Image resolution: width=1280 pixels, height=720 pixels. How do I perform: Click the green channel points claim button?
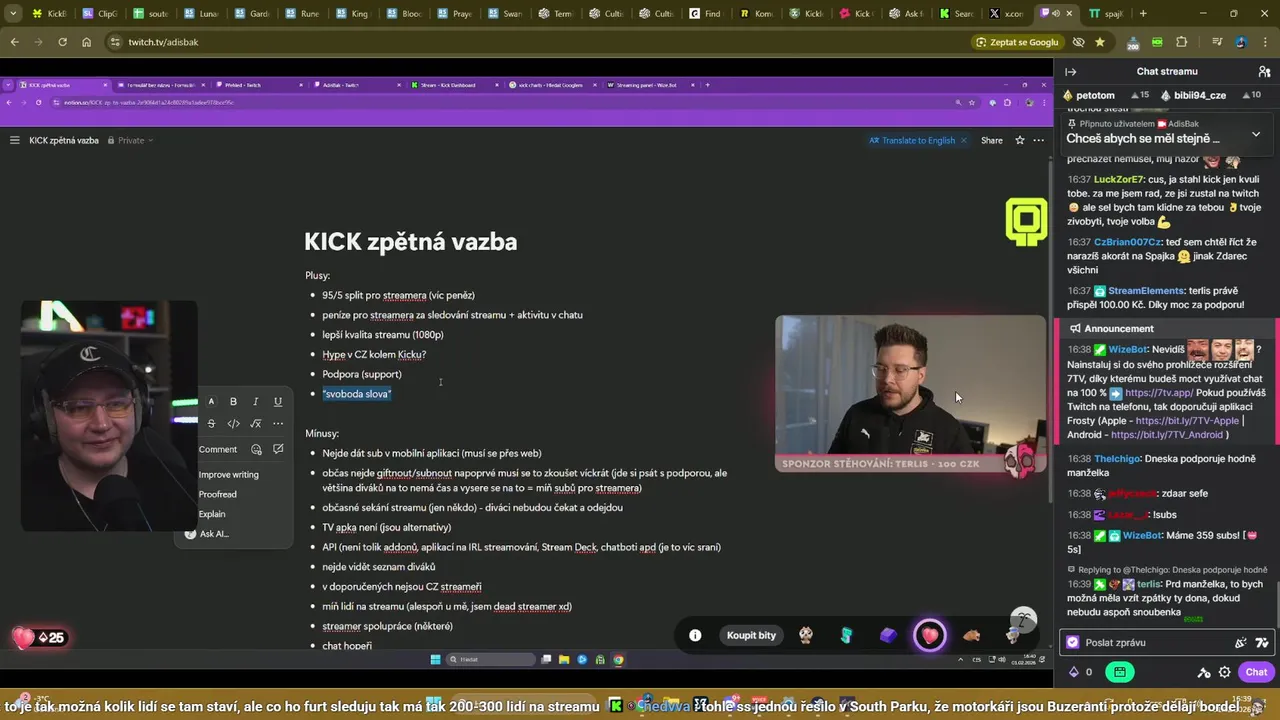click(x=1120, y=672)
